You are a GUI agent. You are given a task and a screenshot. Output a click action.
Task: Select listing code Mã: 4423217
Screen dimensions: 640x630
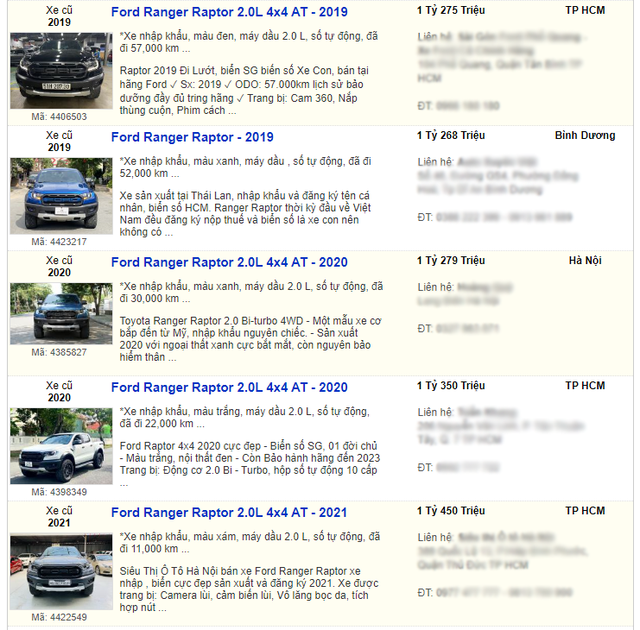(59, 241)
